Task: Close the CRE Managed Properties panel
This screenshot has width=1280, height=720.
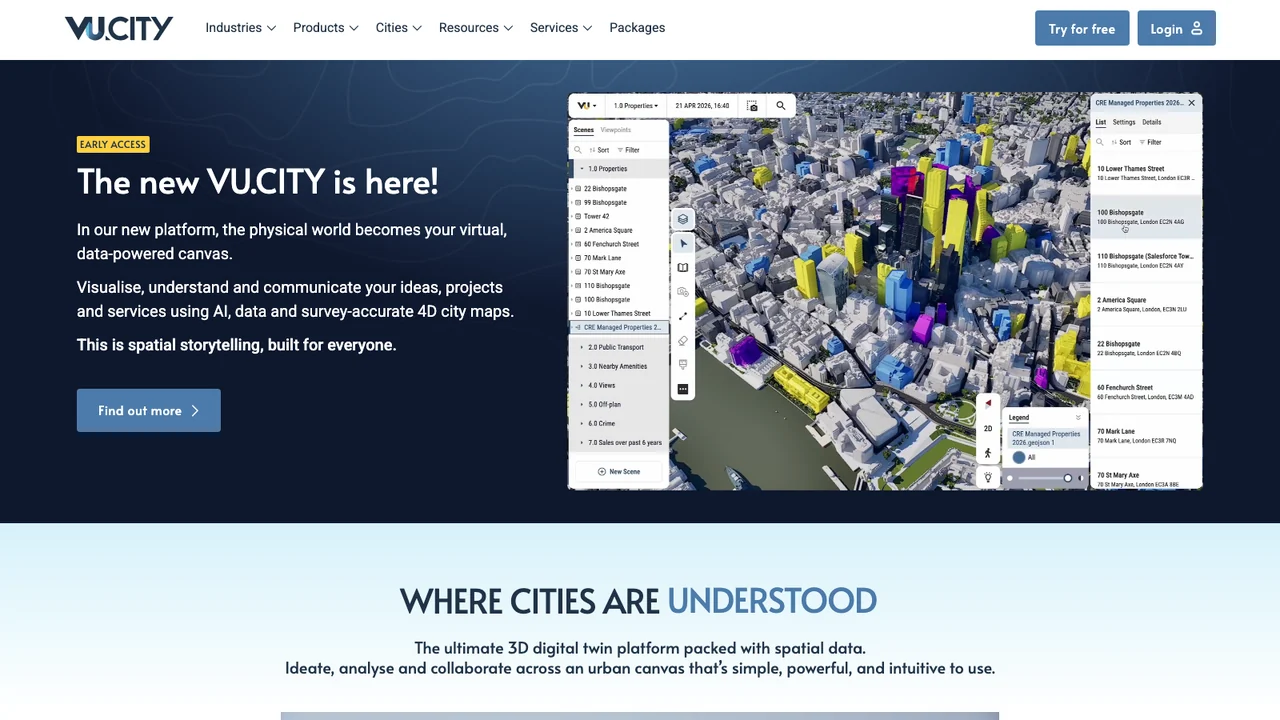Action: pyautogui.click(x=1191, y=103)
